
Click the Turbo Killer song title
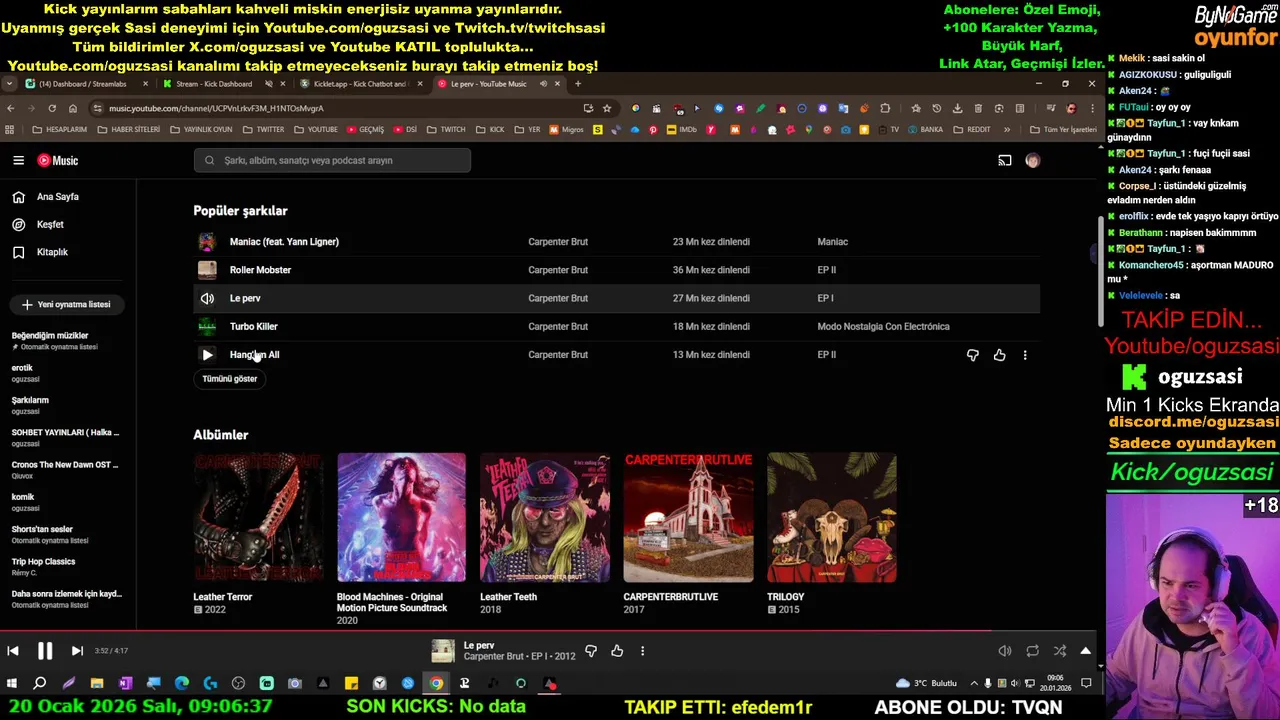click(254, 326)
